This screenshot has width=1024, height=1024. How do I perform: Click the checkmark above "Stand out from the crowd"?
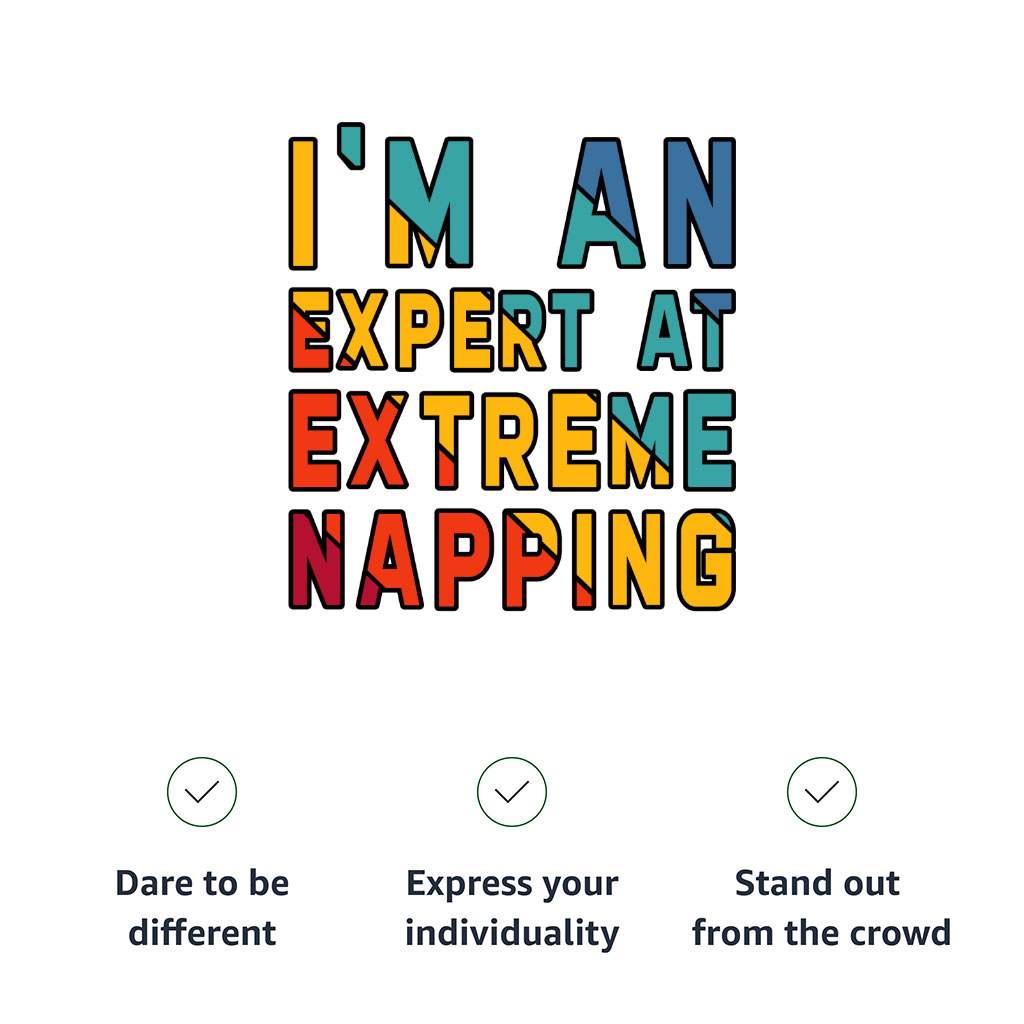tap(822, 792)
